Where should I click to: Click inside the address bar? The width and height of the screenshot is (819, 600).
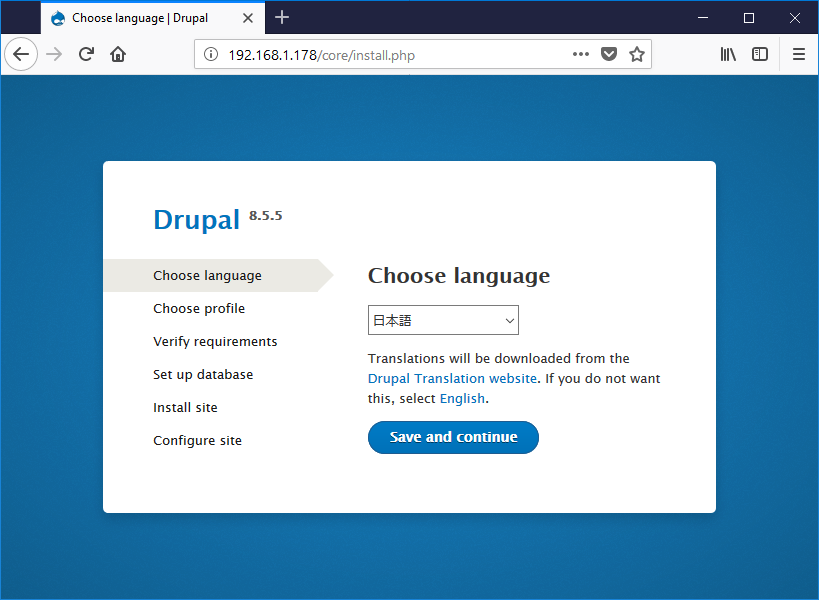click(380, 54)
